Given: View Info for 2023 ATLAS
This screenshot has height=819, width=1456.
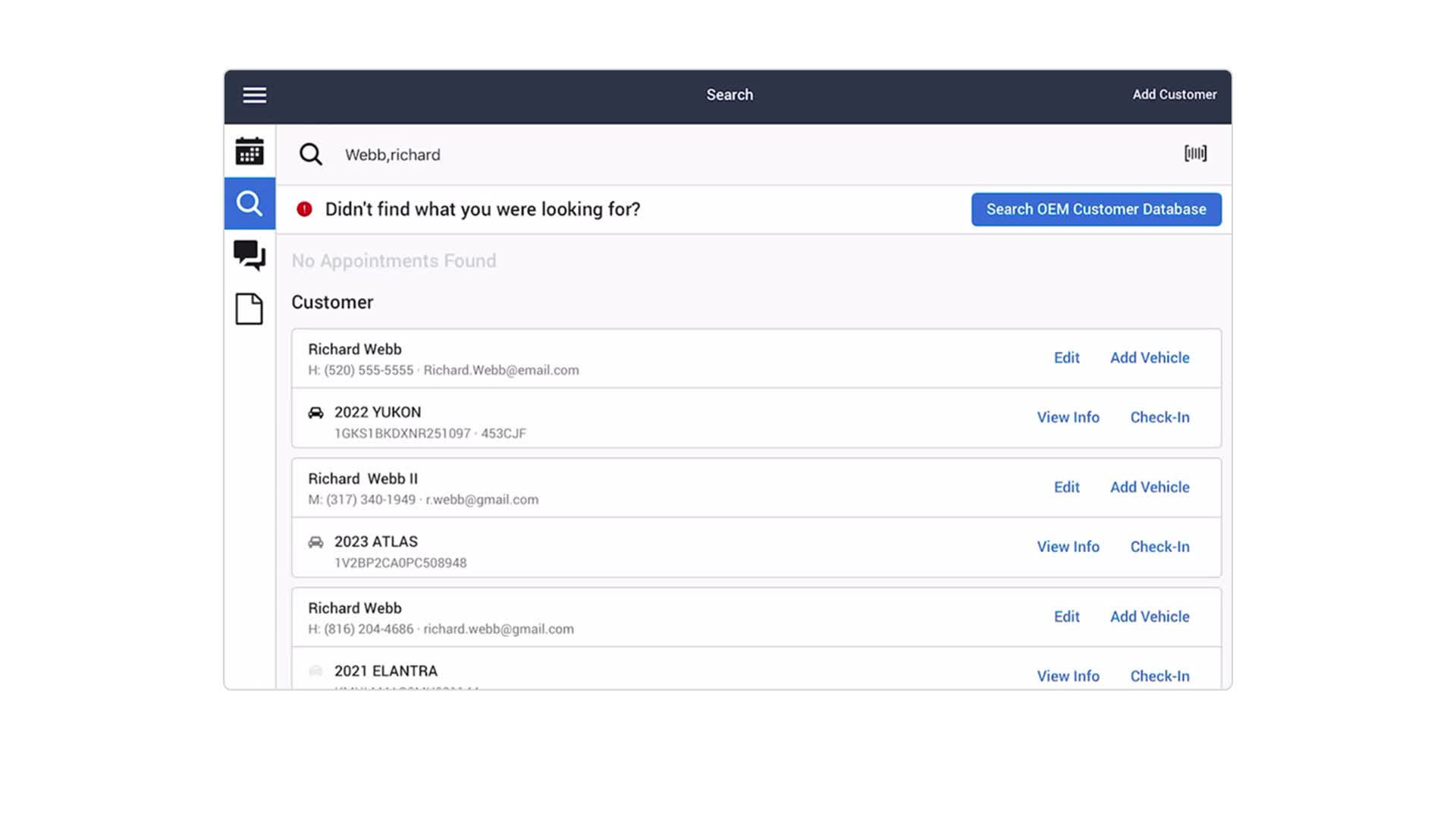Looking at the screenshot, I should [1068, 547].
